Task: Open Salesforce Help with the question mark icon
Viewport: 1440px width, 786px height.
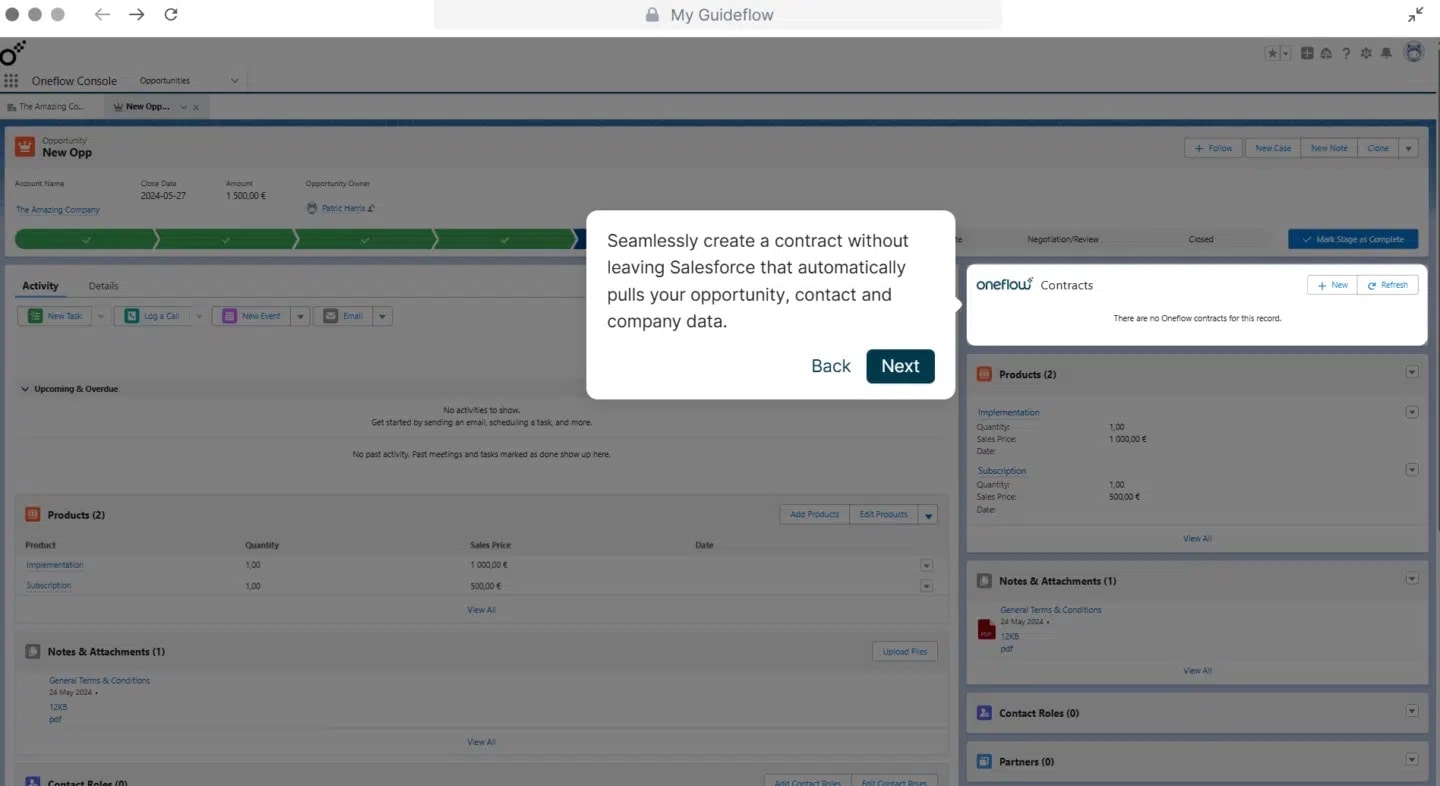Action: (x=1346, y=53)
